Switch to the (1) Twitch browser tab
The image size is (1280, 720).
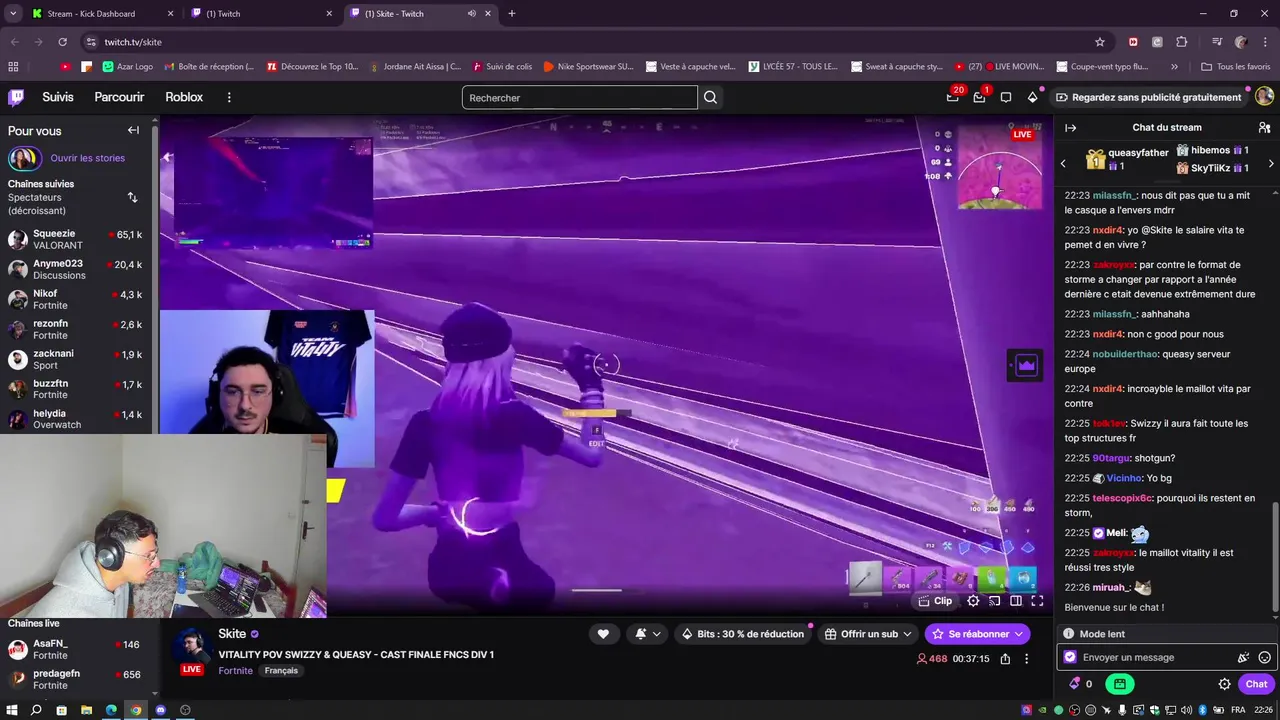point(262,14)
